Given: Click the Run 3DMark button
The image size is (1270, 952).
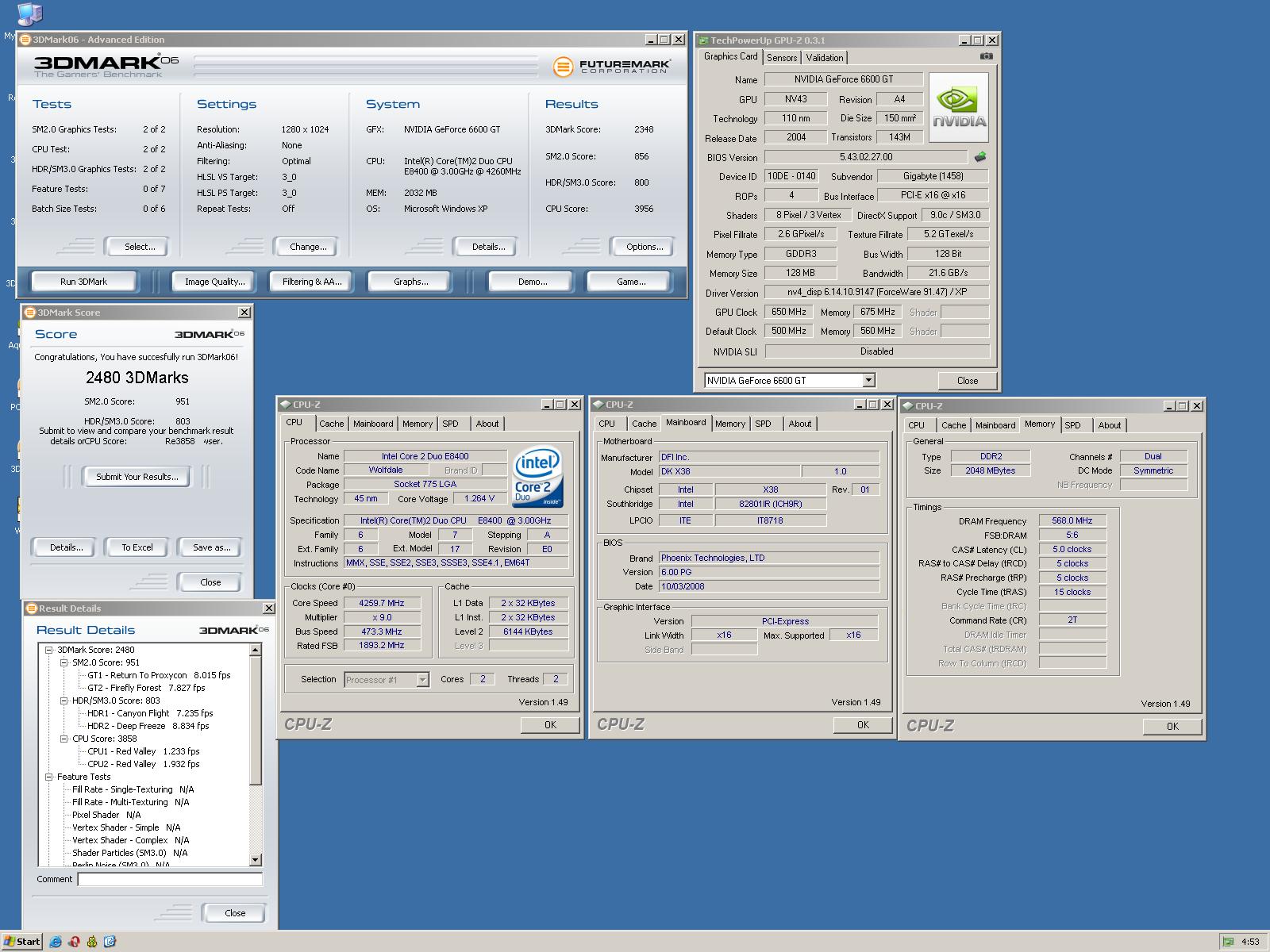Looking at the screenshot, I should pos(83,282).
